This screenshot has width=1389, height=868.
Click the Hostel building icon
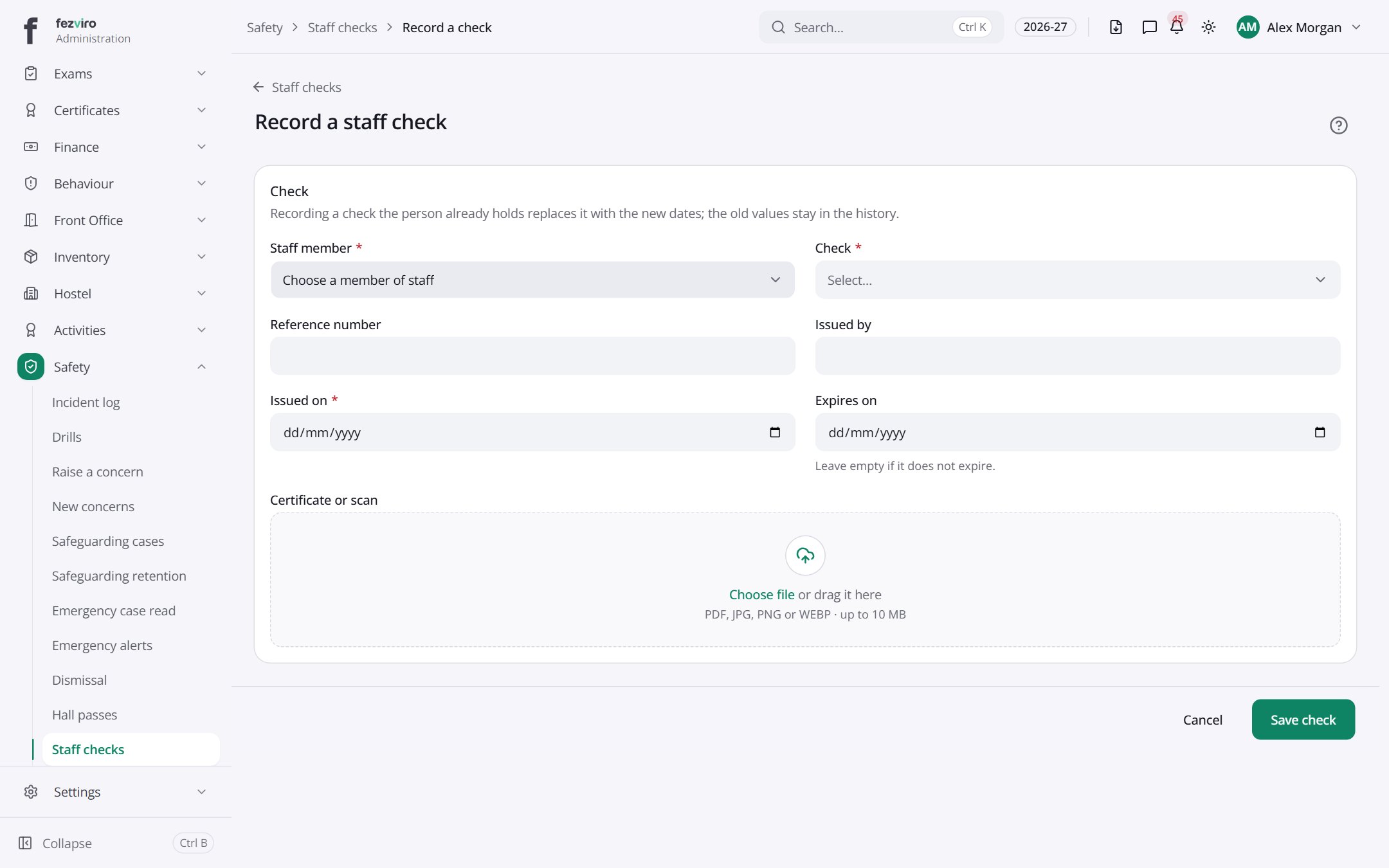(x=31, y=293)
